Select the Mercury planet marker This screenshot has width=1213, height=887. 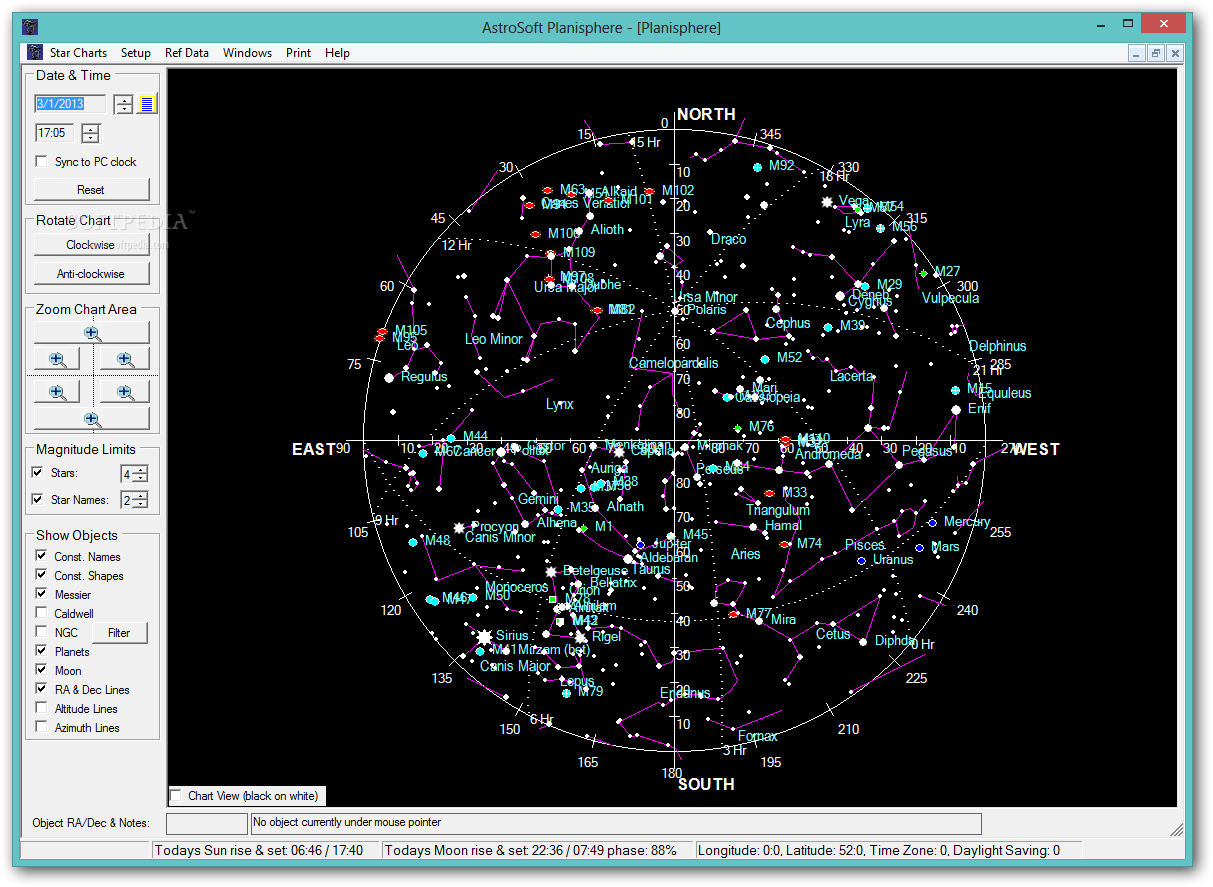click(932, 523)
